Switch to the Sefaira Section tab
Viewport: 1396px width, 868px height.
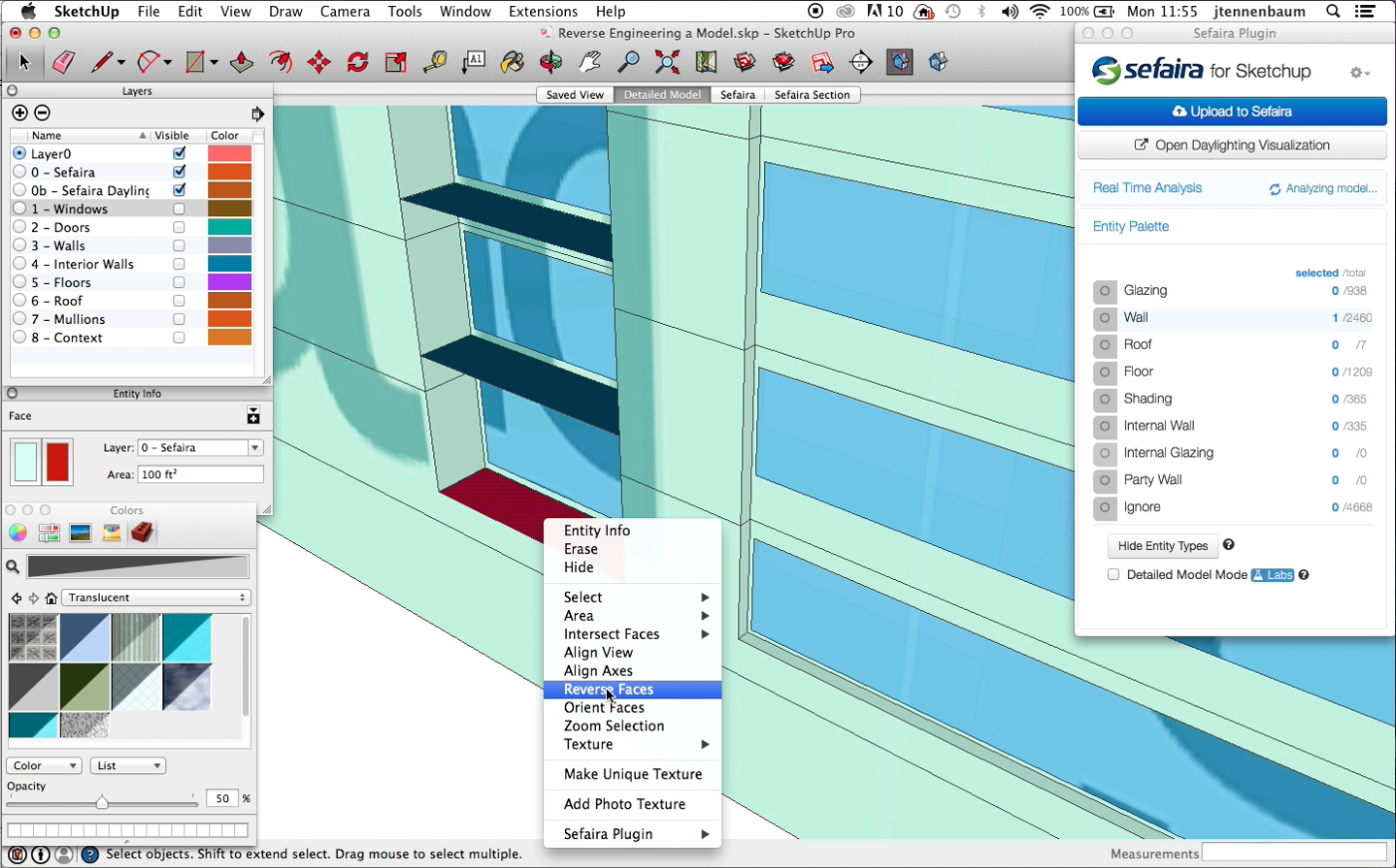coord(811,95)
